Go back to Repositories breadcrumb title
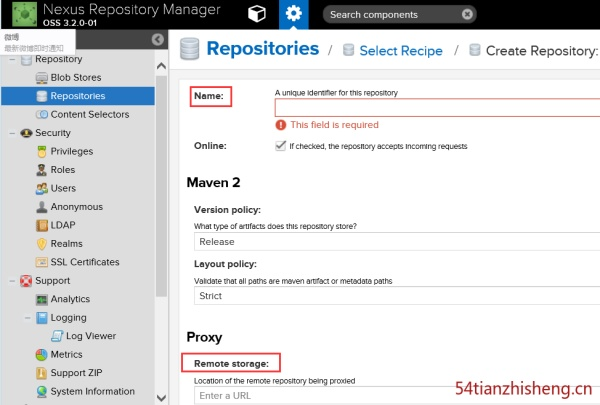 pyautogui.click(x=262, y=49)
